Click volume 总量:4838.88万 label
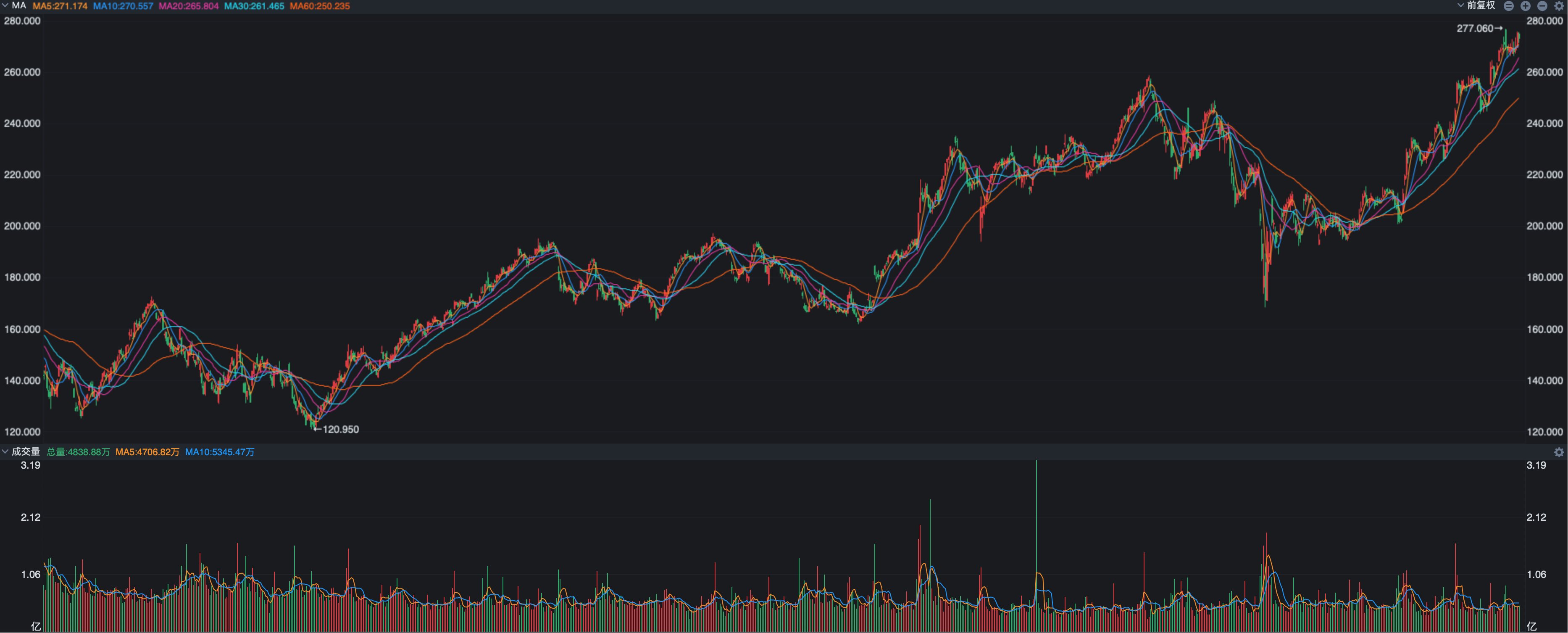Screen dimensions: 1568x633 (x=79, y=452)
